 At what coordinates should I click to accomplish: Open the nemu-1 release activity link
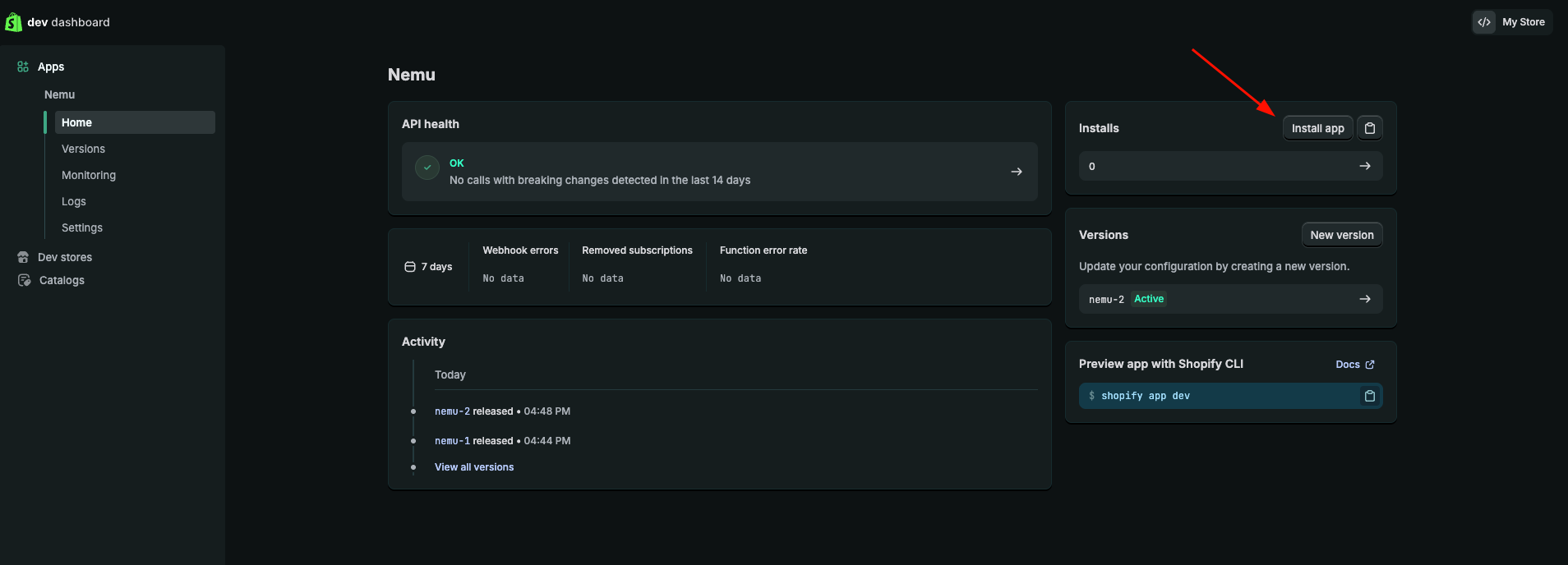[x=452, y=441]
